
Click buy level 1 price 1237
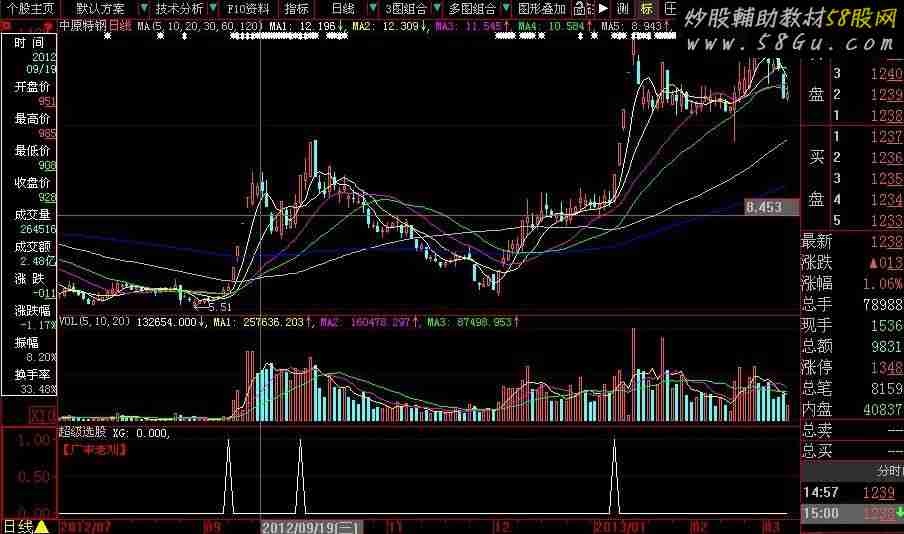click(886, 137)
